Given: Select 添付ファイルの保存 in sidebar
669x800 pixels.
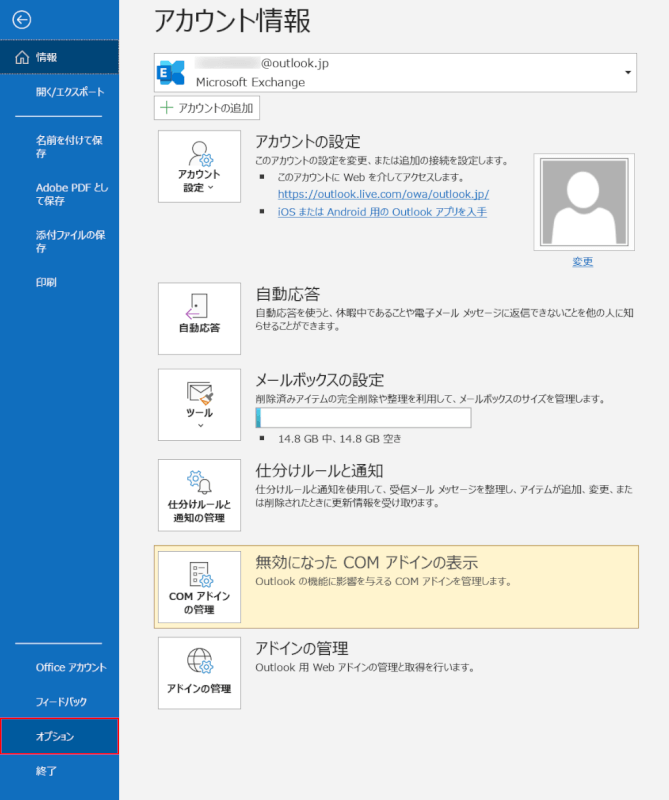Looking at the screenshot, I should [69, 241].
